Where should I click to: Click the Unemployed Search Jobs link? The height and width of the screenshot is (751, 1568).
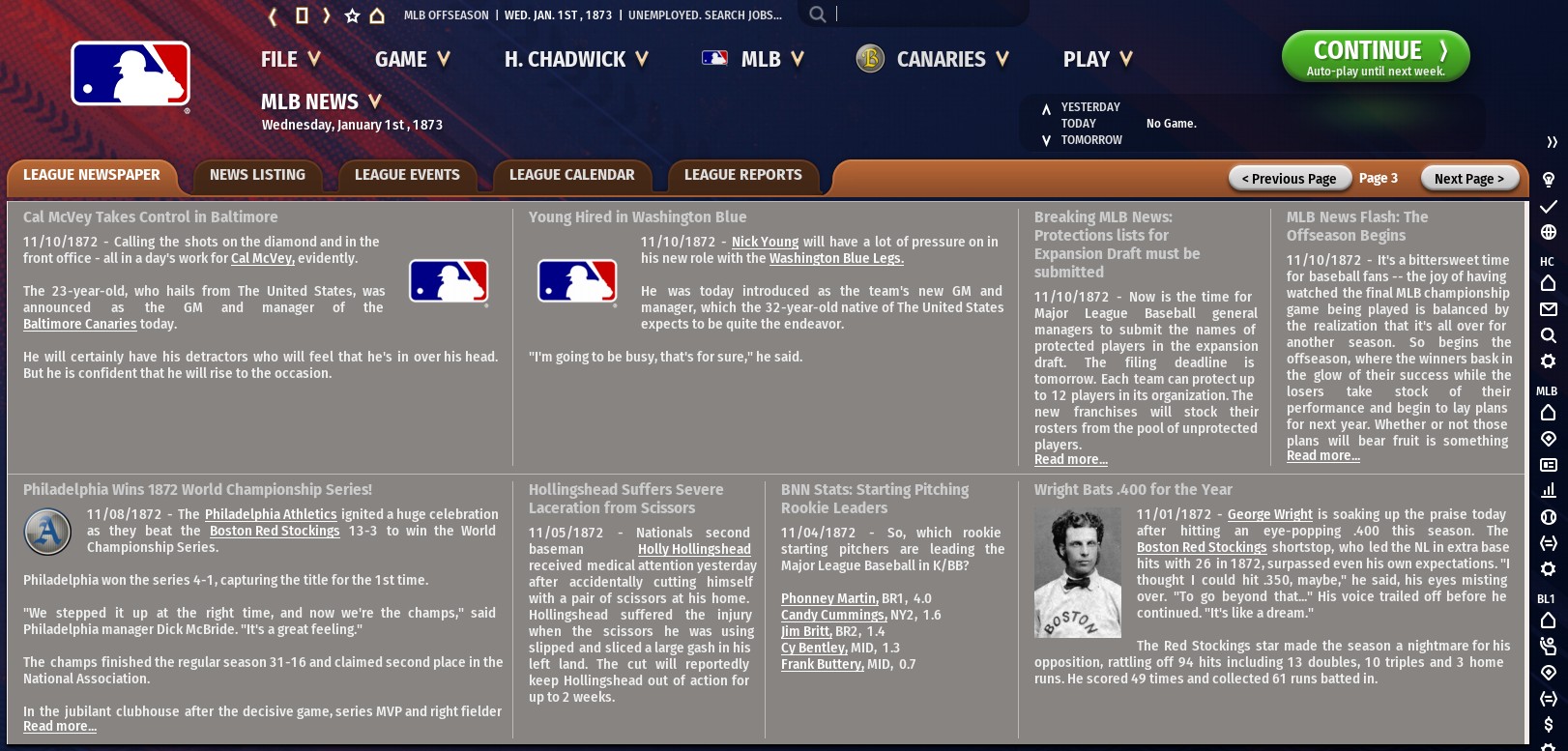(705, 15)
